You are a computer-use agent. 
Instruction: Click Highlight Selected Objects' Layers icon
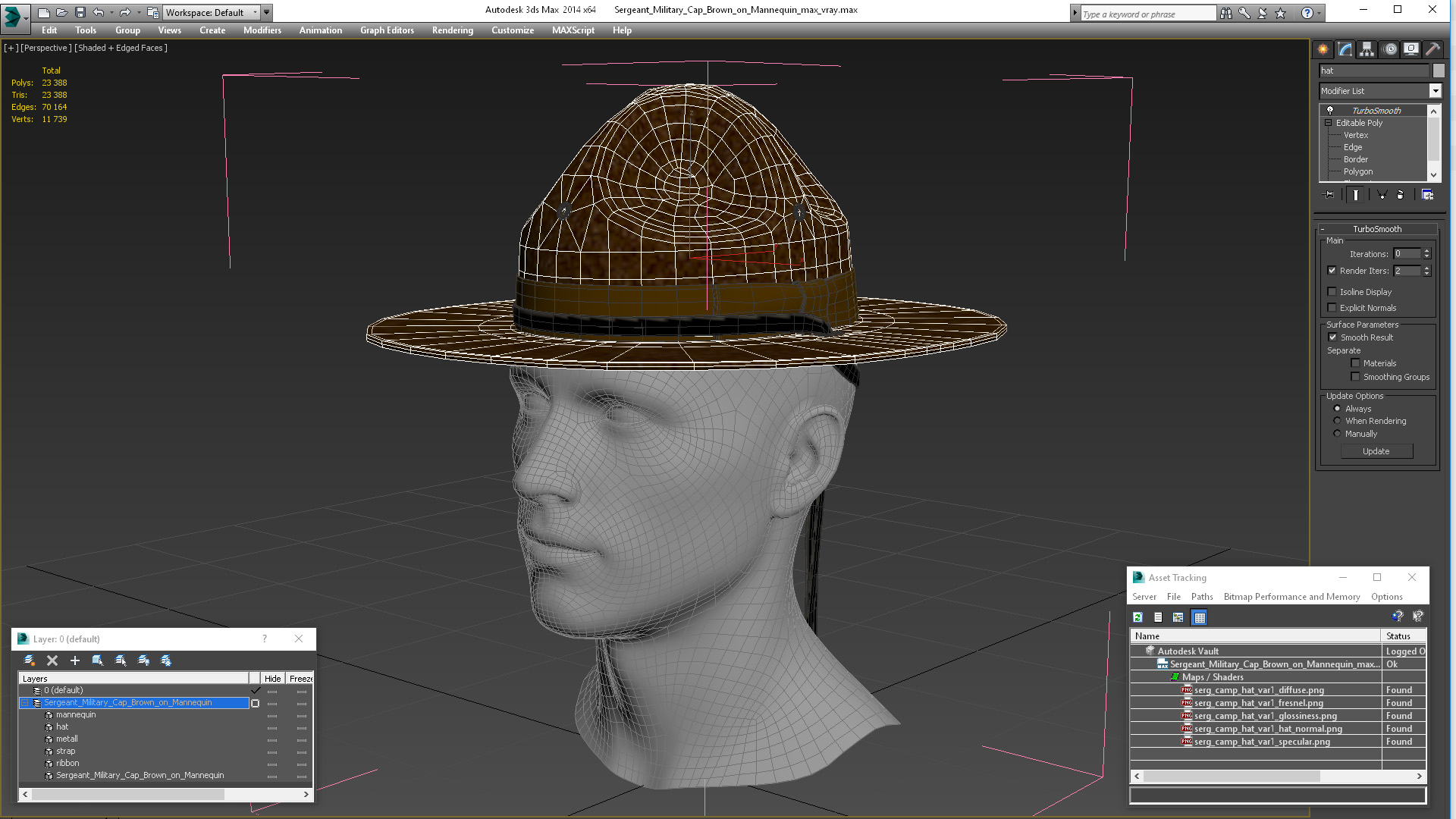pos(121,661)
